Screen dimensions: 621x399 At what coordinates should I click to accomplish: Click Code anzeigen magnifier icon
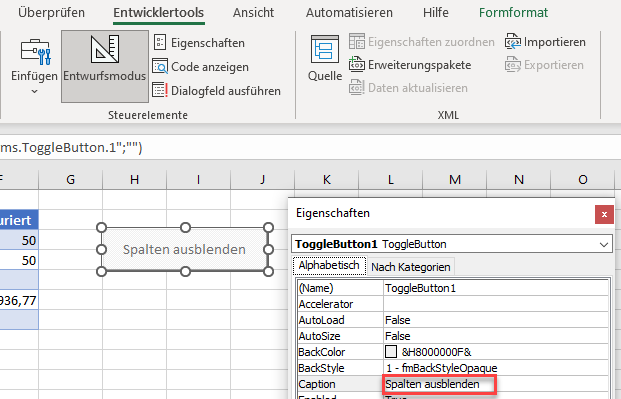(x=160, y=67)
